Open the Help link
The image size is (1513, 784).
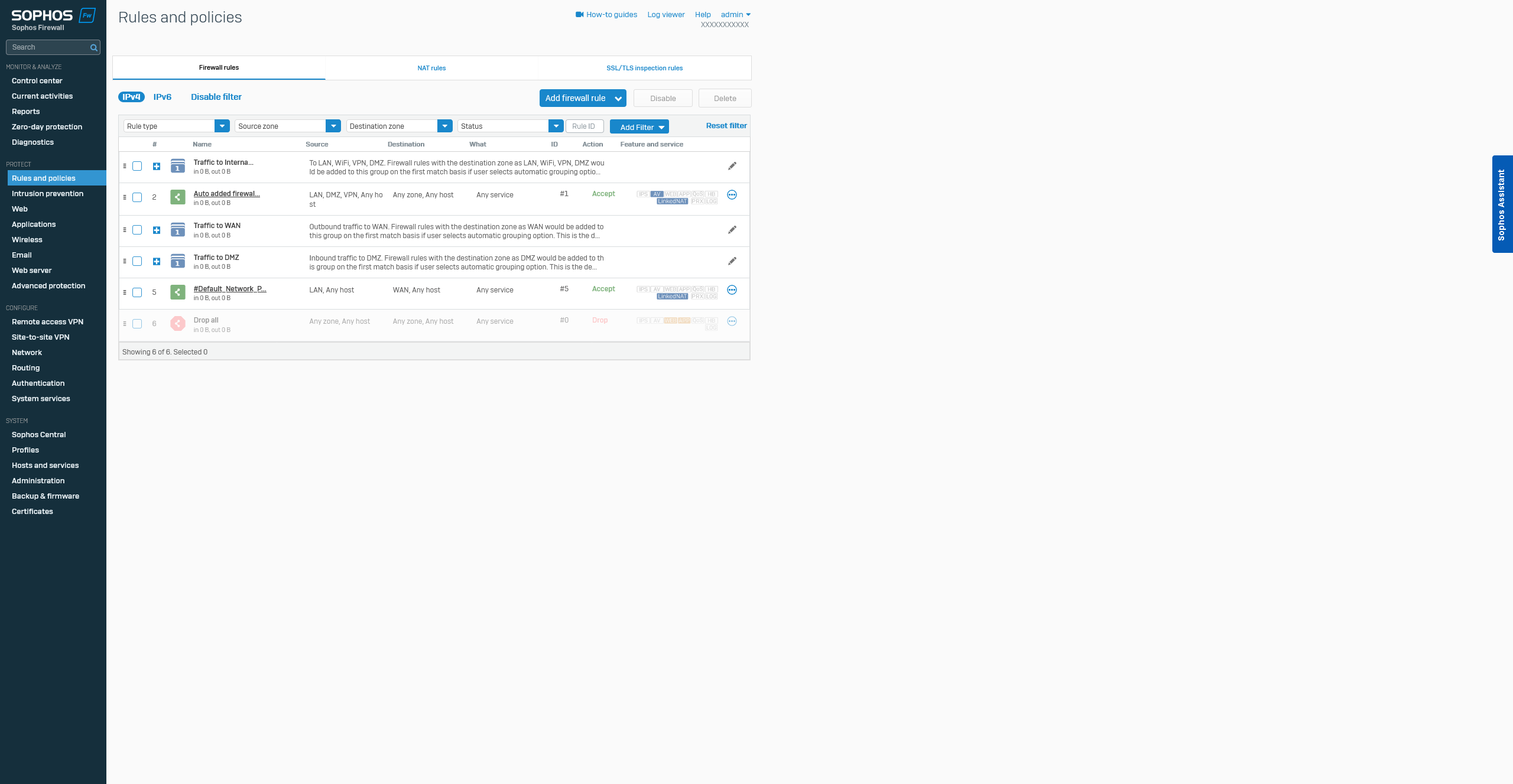703,15
